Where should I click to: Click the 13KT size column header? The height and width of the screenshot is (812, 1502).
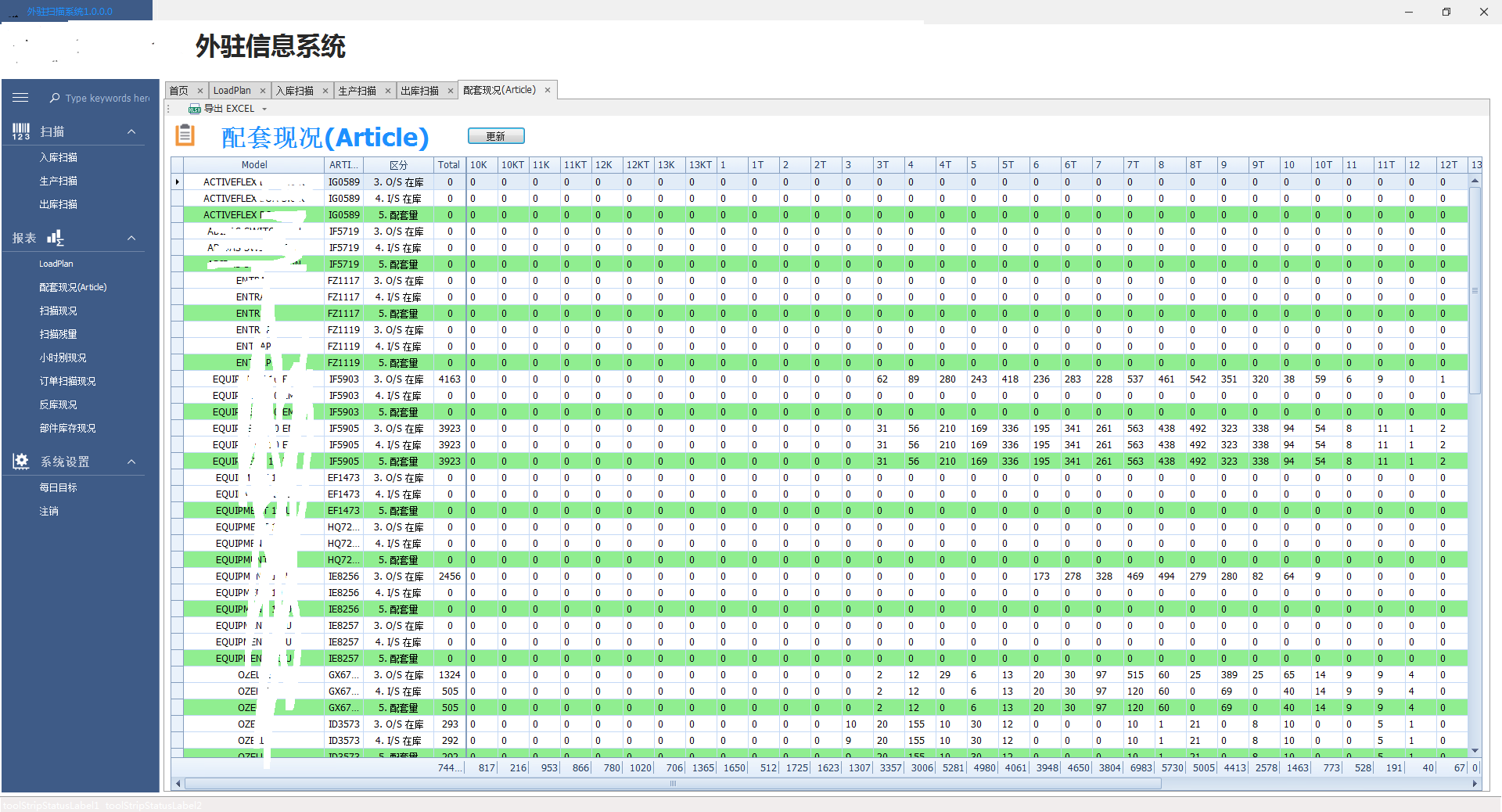tap(701, 165)
